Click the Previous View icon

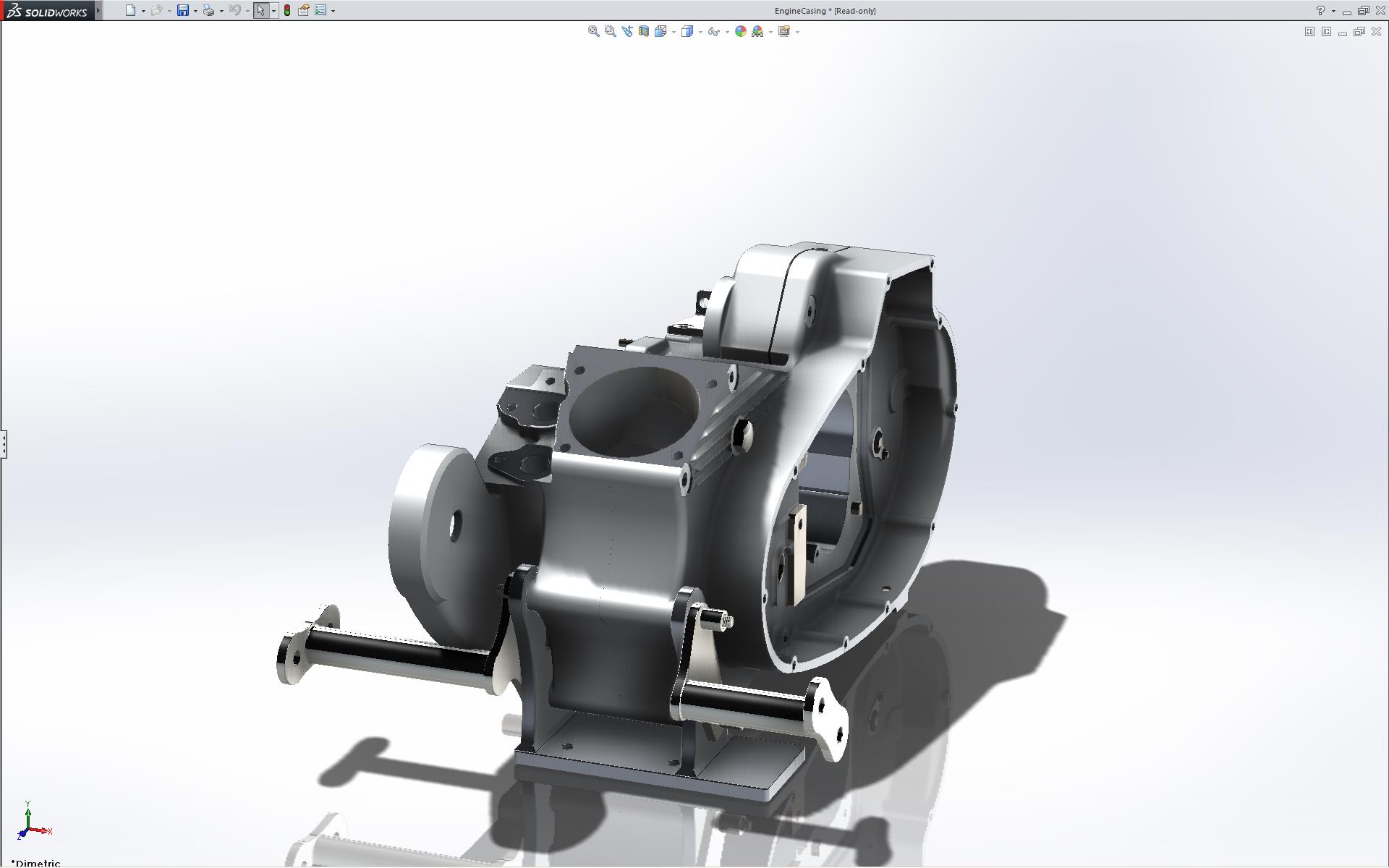(x=626, y=31)
